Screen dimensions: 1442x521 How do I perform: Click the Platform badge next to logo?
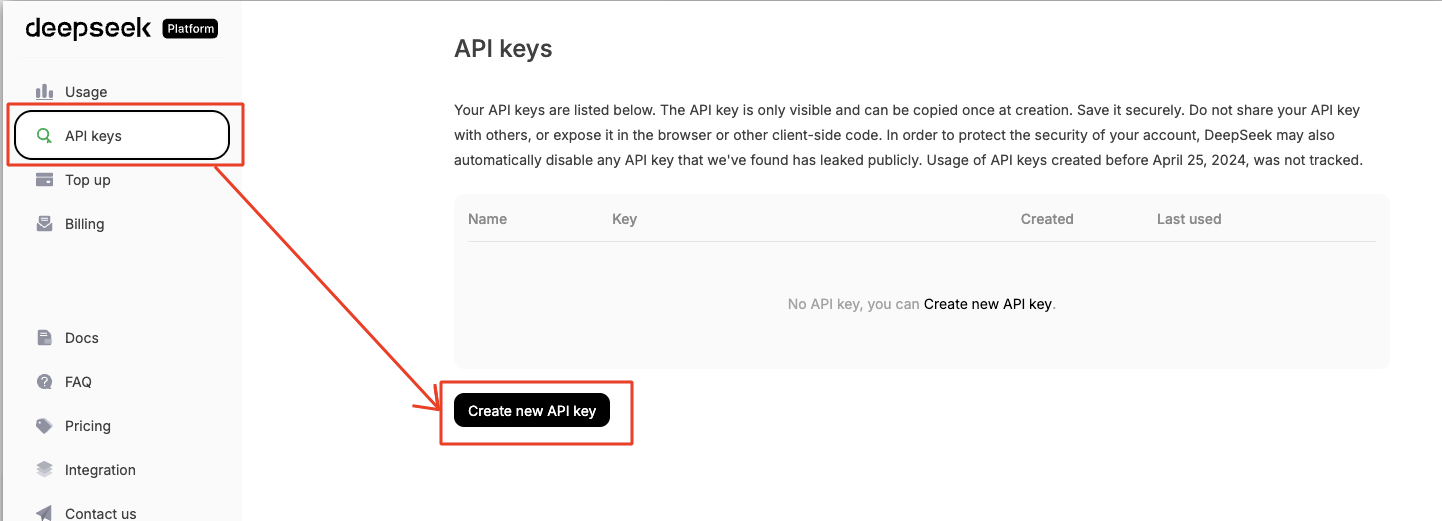[x=190, y=29]
